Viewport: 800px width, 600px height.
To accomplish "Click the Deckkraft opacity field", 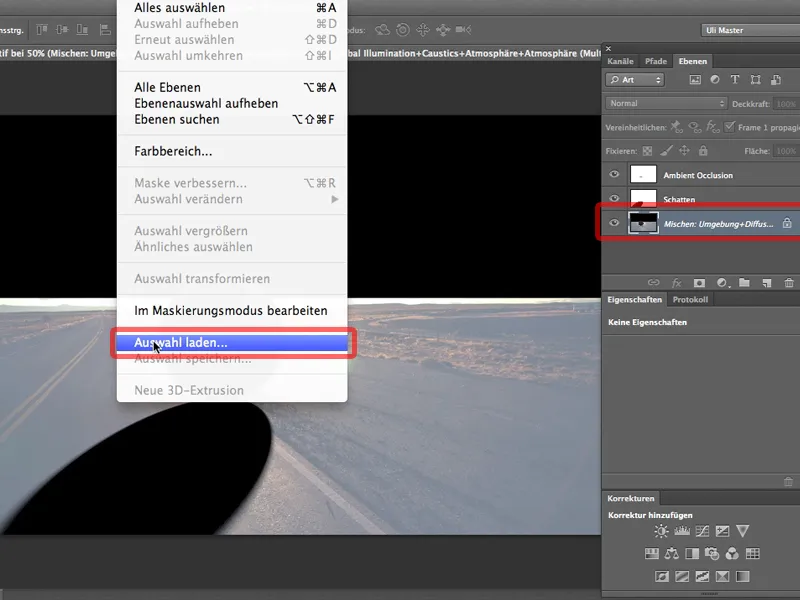I will coord(786,104).
